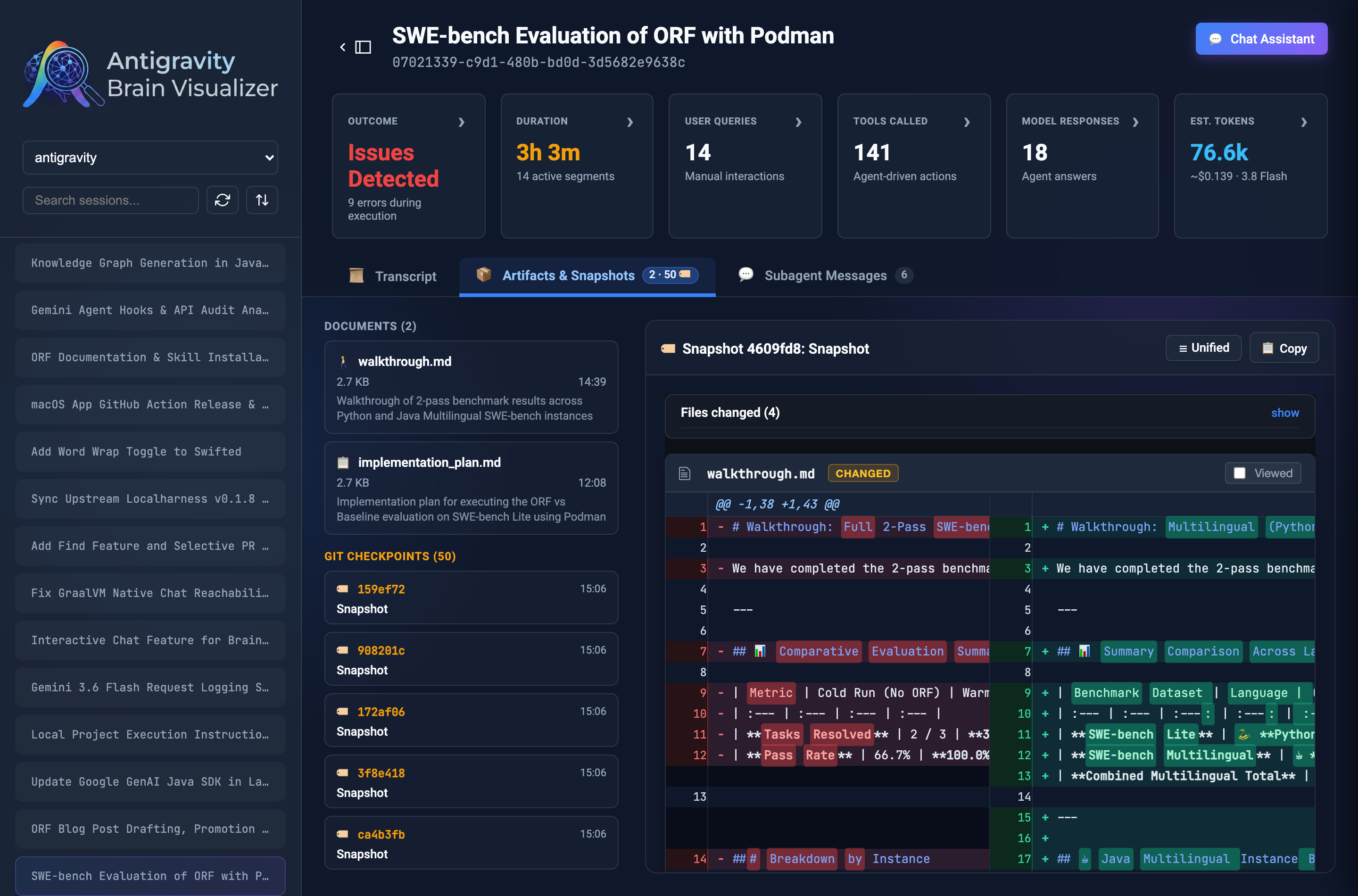Click the session ID 07021339-c9d1 text
The height and width of the screenshot is (896, 1358).
538,62
